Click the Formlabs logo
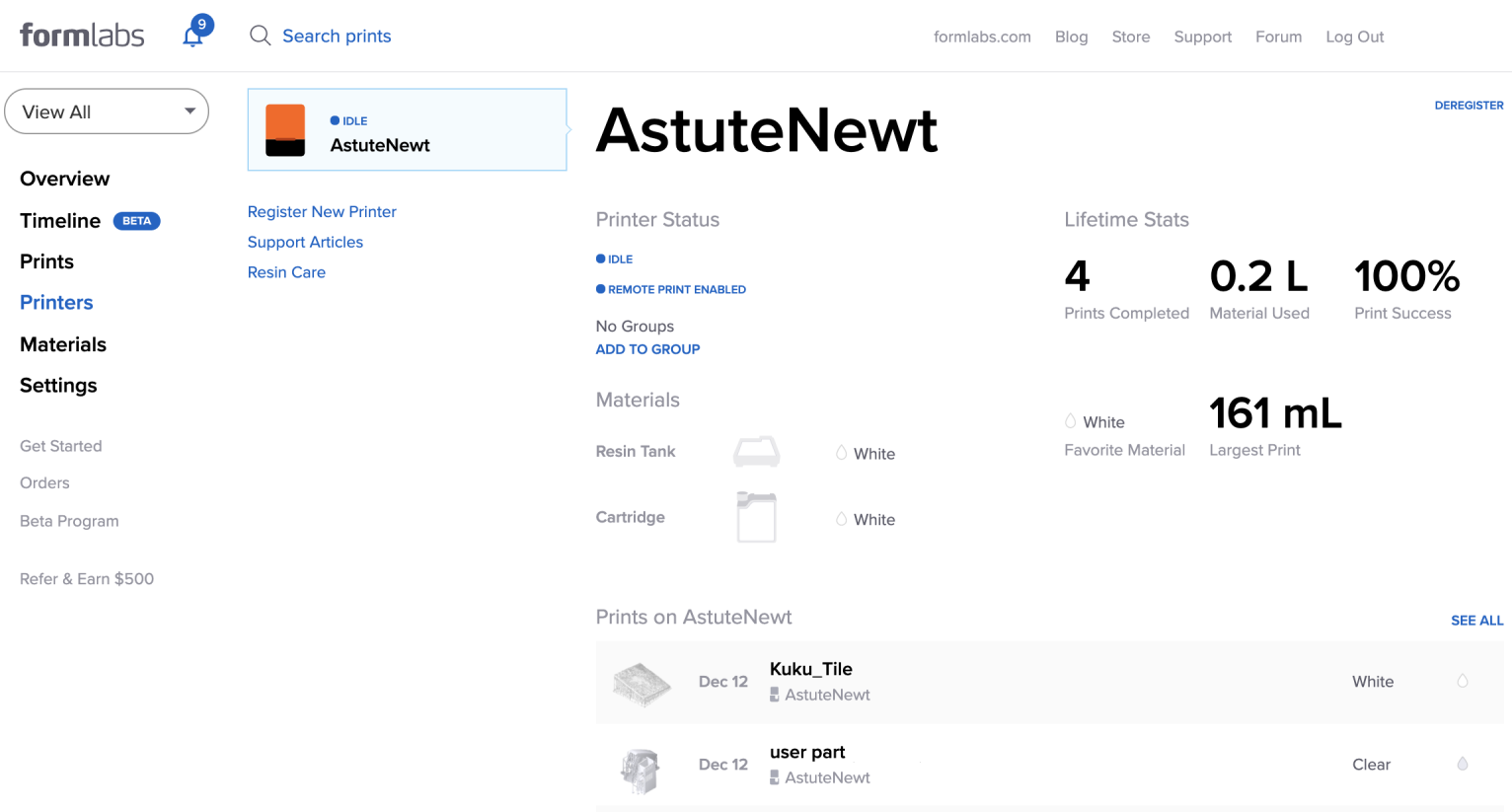1512x812 pixels. [82, 36]
